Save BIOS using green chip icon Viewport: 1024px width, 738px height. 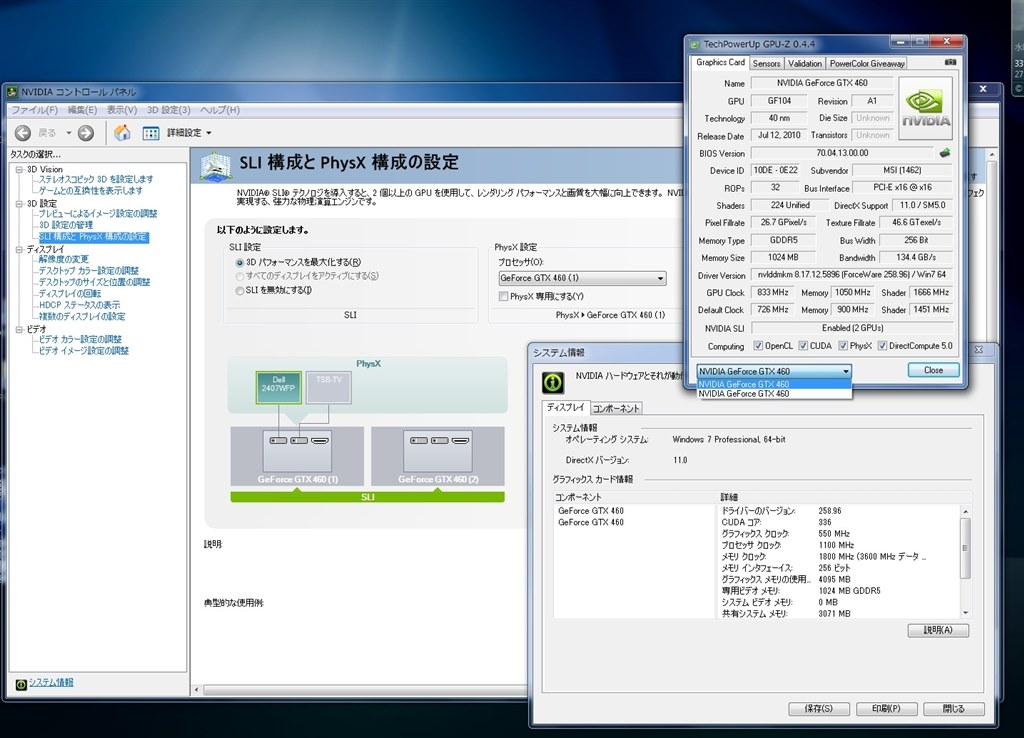[x=944, y=153]
